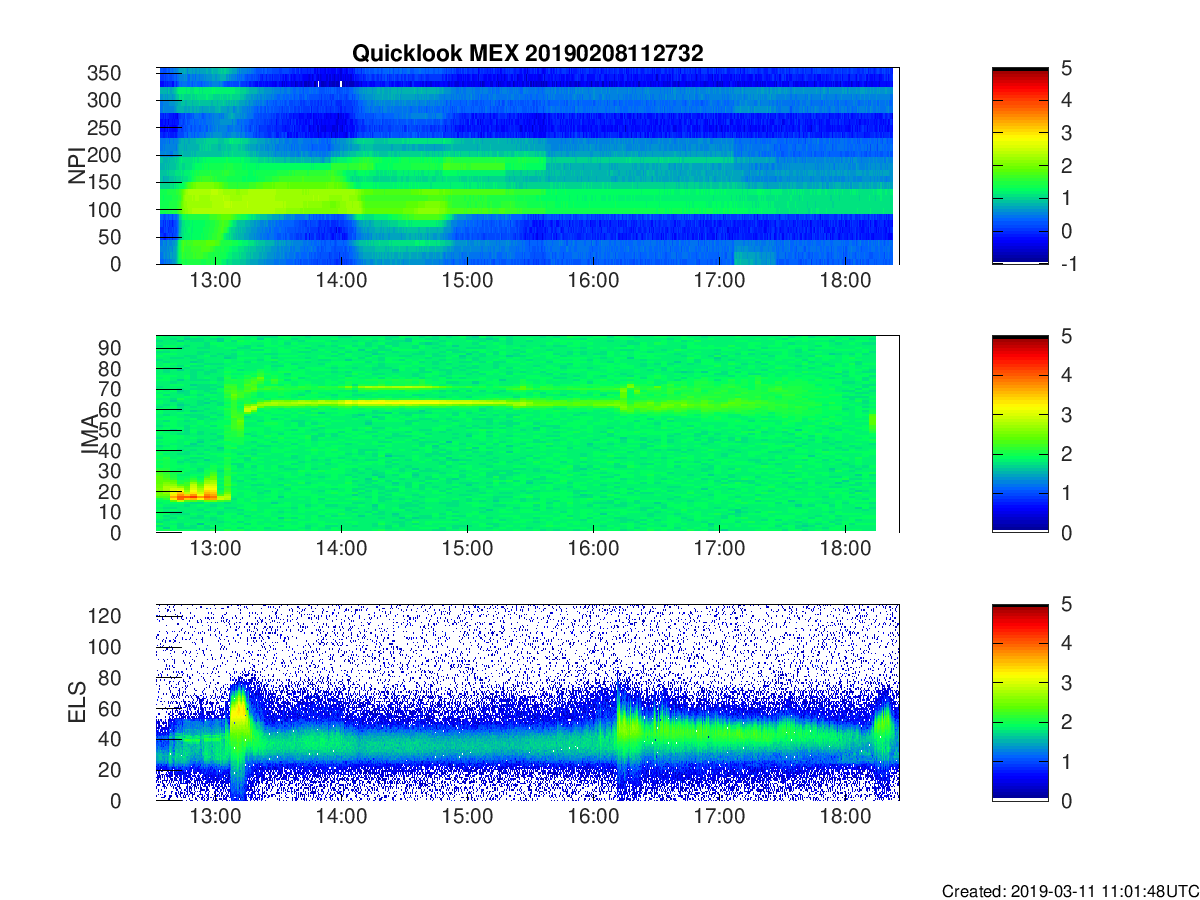Image resolution: width=1200 pixels, height=900 pixels.
Task: Click the 16:00 label under the ELS panel
Action: tap(594, 818)
